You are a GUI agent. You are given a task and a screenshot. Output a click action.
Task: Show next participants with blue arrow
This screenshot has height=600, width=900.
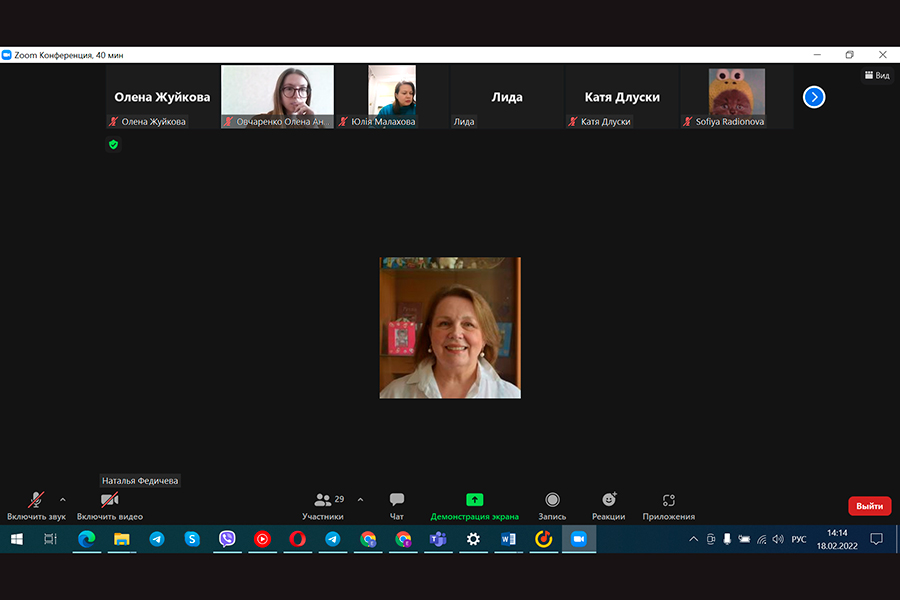(814, 97)
